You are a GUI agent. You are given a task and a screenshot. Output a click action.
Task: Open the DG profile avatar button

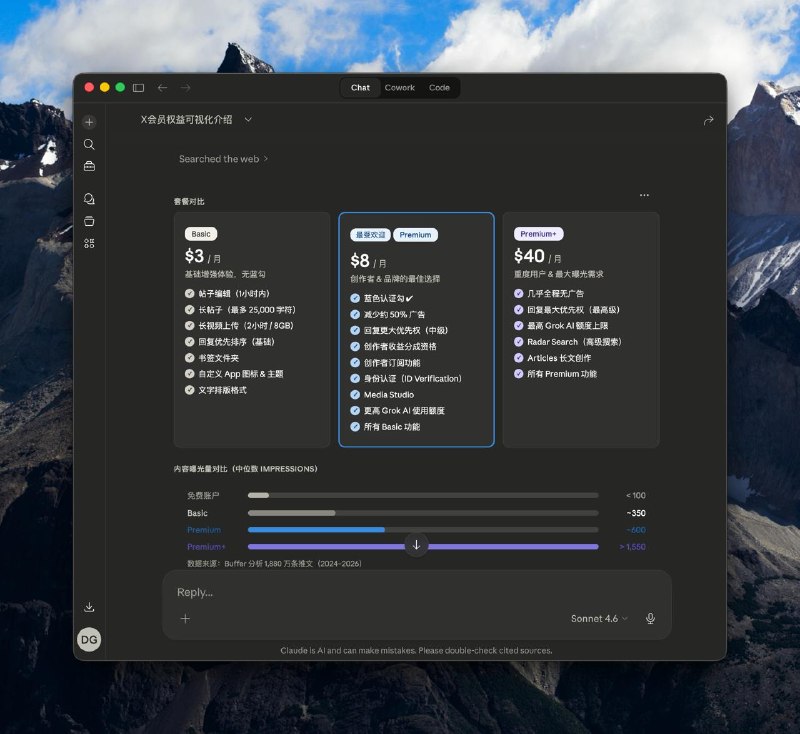(x=89, y=640)
